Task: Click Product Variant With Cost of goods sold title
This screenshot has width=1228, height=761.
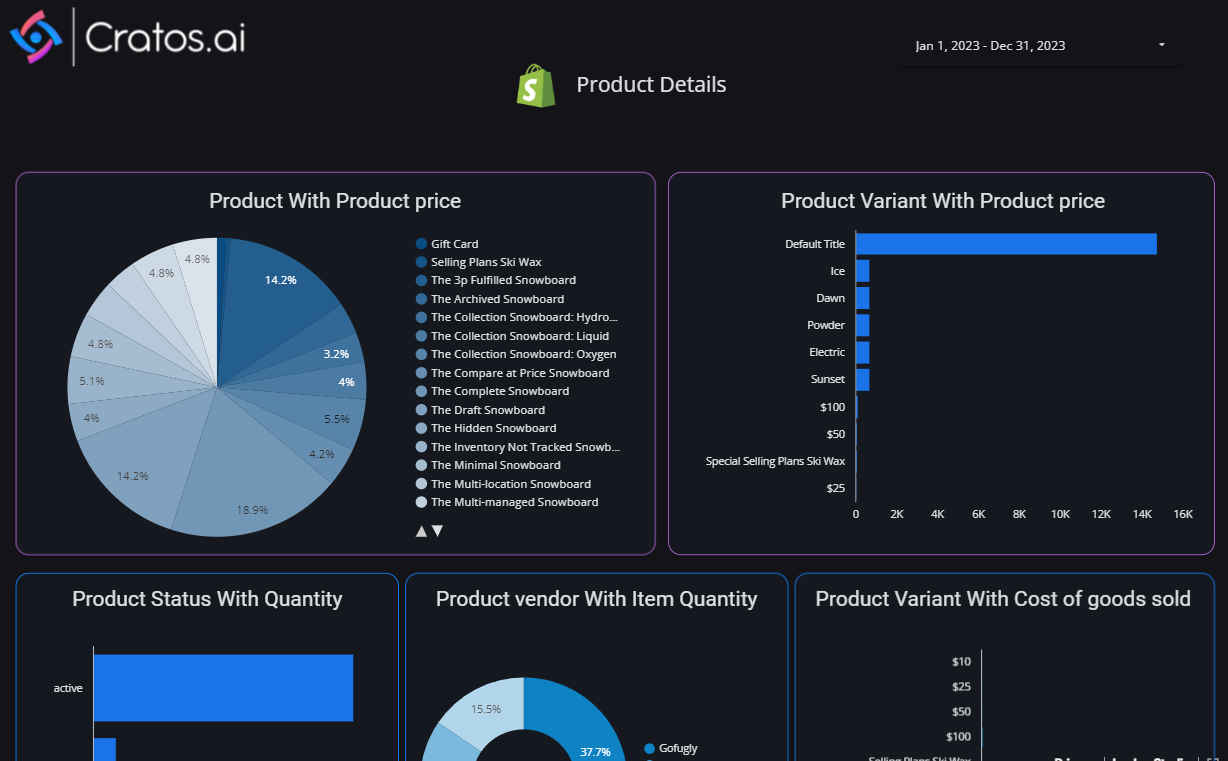Action: [1003, 599]
